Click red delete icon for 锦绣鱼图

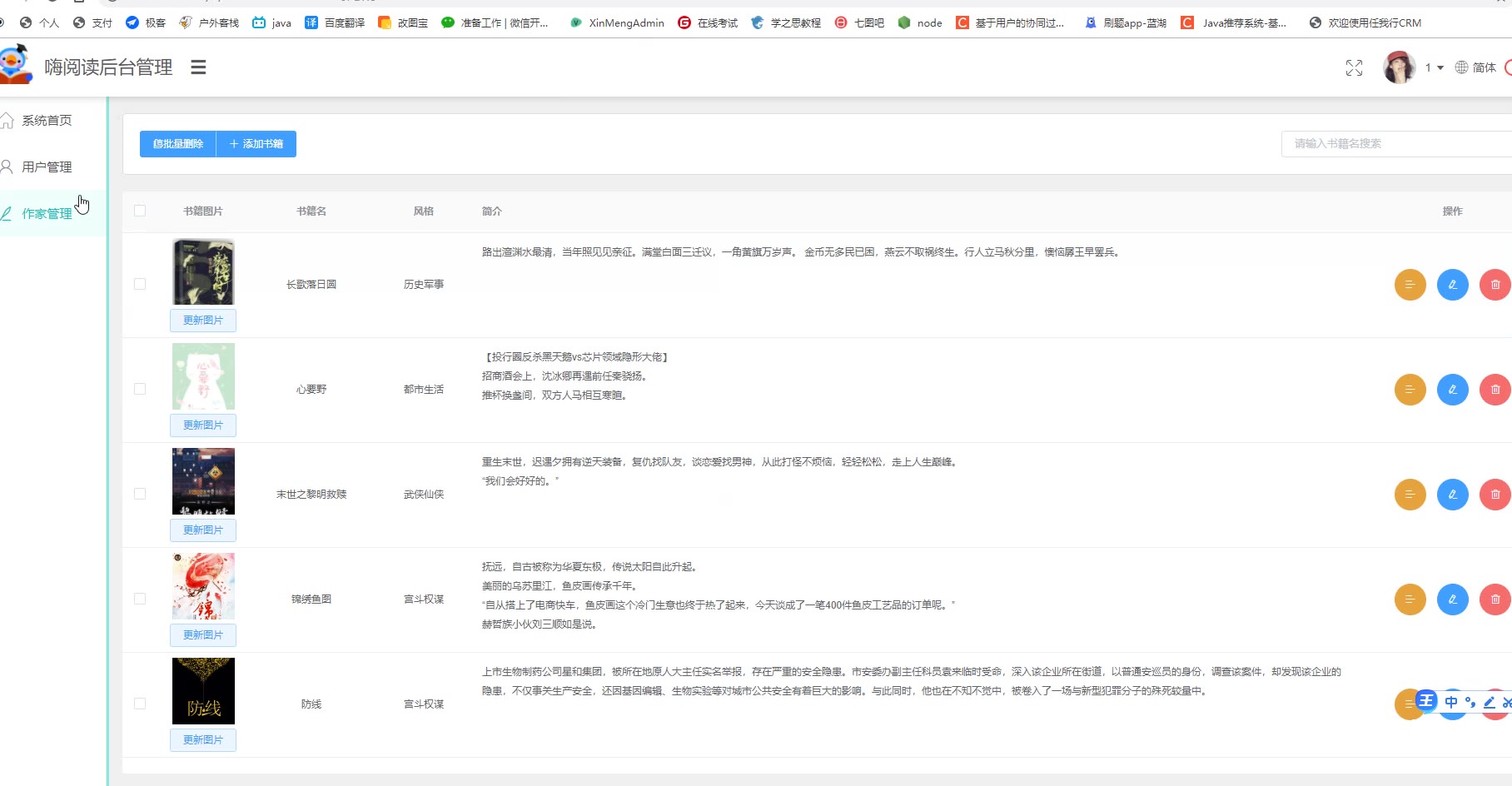click(1495, 599)
